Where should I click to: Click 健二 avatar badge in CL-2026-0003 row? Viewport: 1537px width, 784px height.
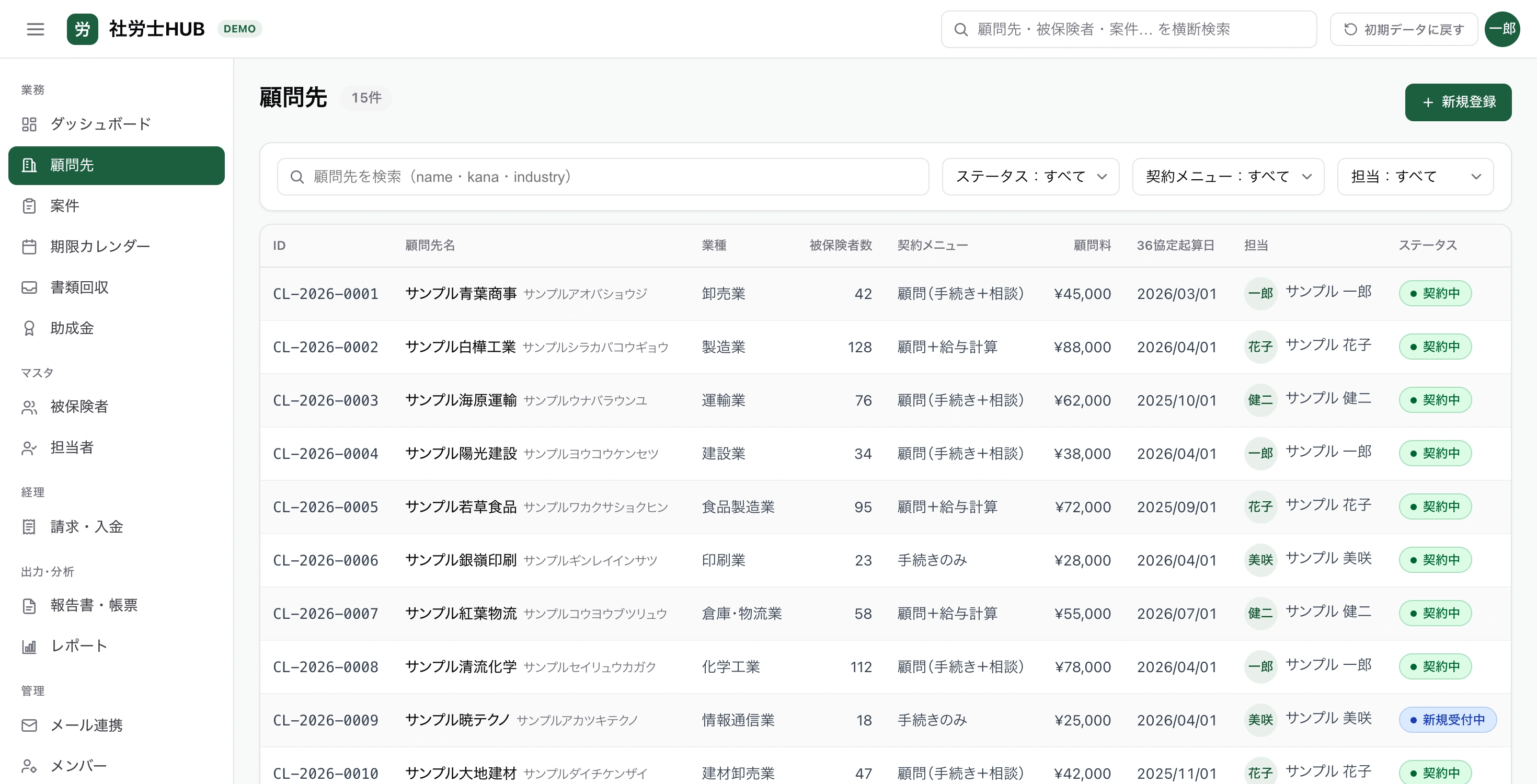pyautogui.click(x=1260, y=400)
